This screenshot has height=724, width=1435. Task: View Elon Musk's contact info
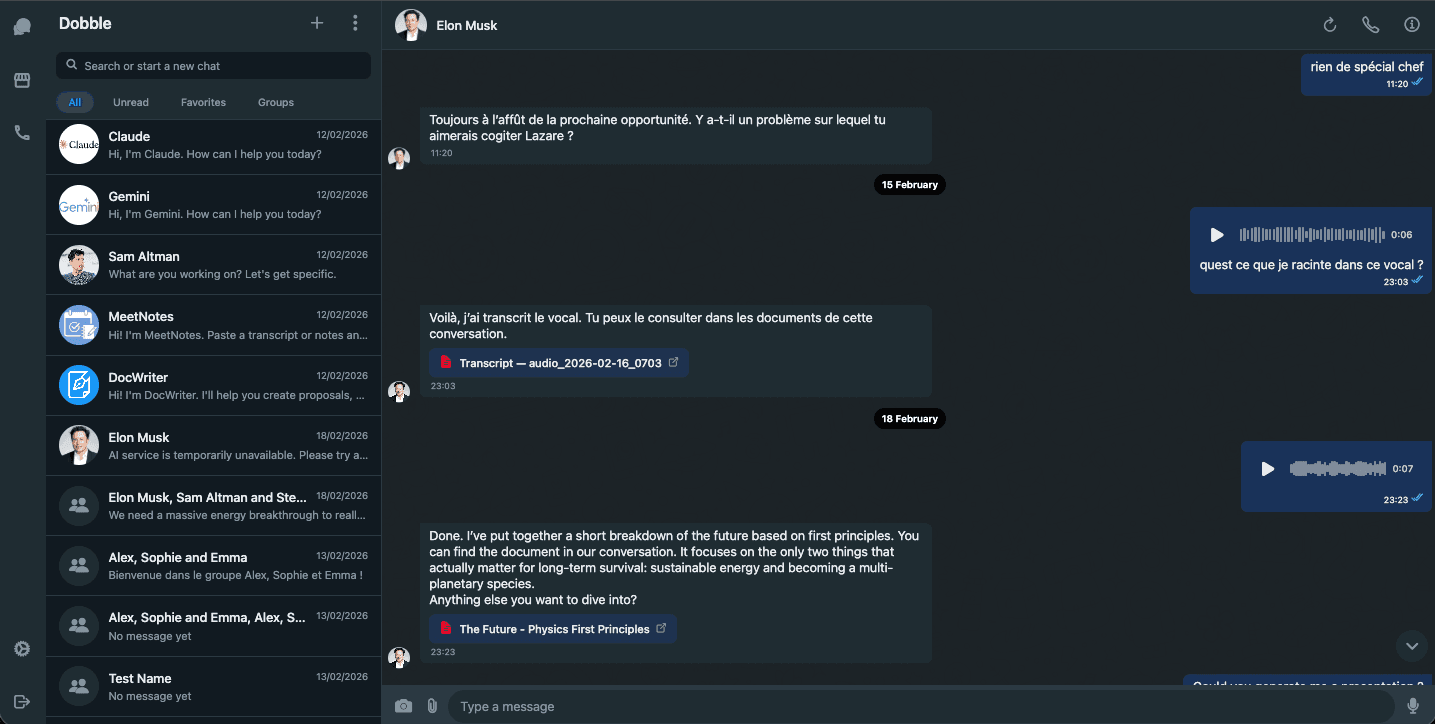click(x=1411, y=24)
